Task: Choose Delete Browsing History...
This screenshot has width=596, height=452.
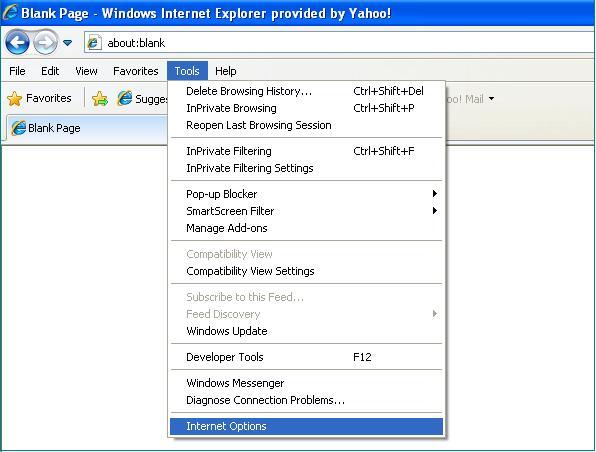Action: [x=306, y=91]
